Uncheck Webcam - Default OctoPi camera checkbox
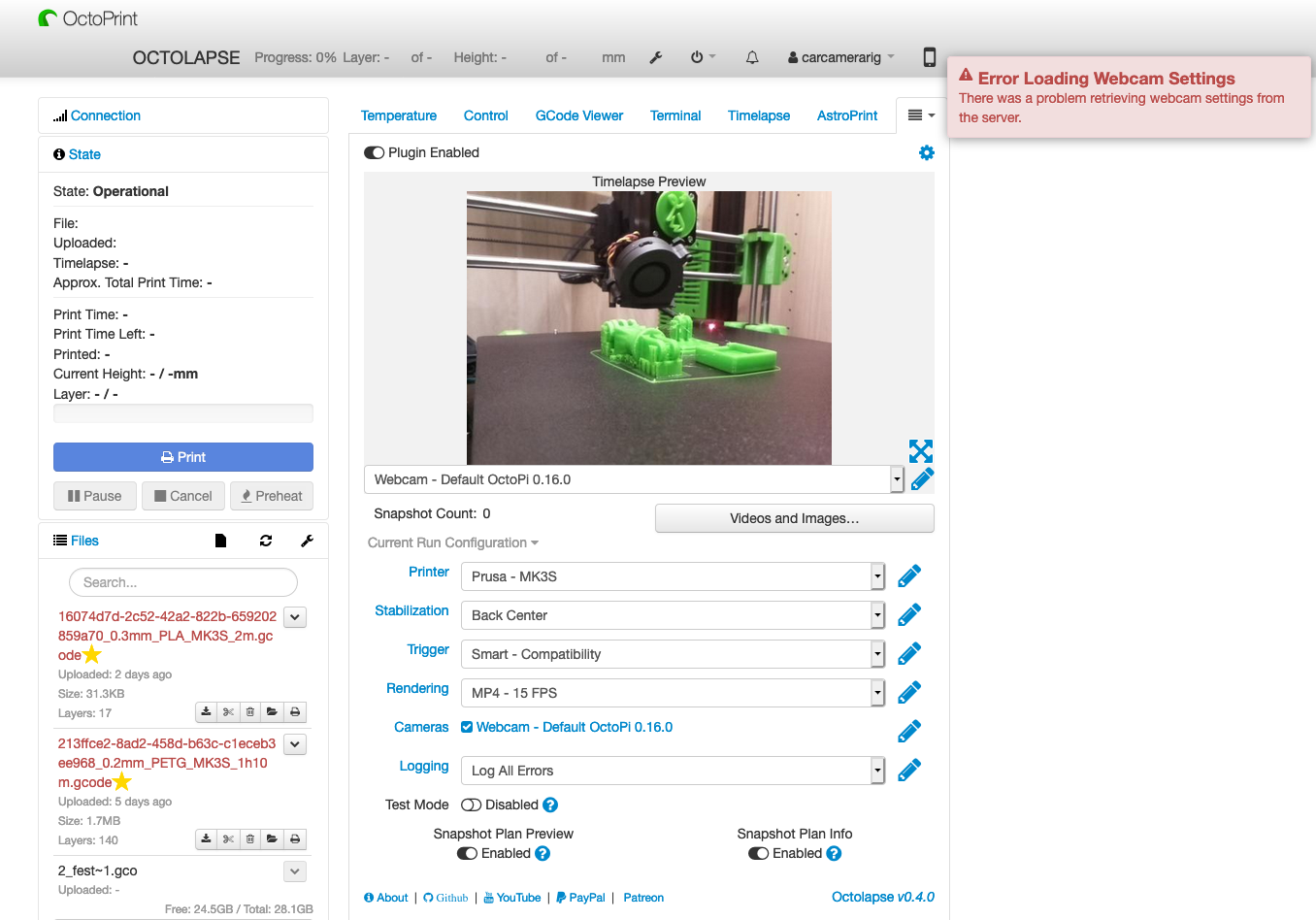The height and width of the screenshot is (920, 1316). pyautogui.click(x=467, y=727)
